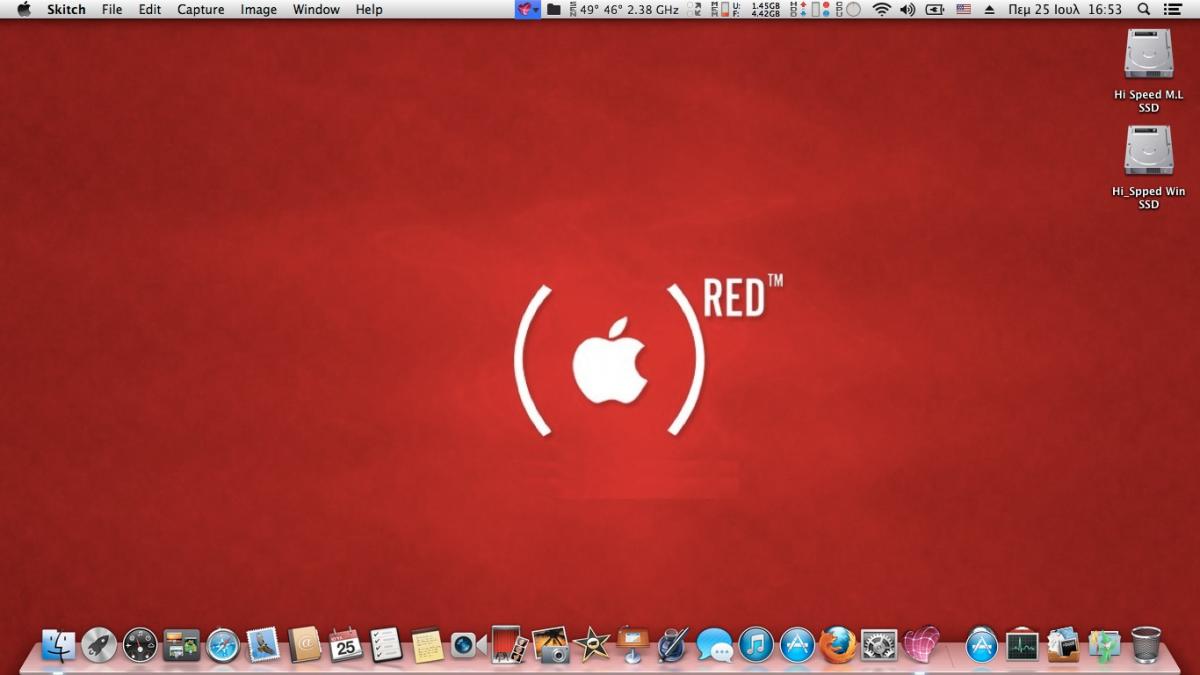Open Finder from the dock

(58, 645)
